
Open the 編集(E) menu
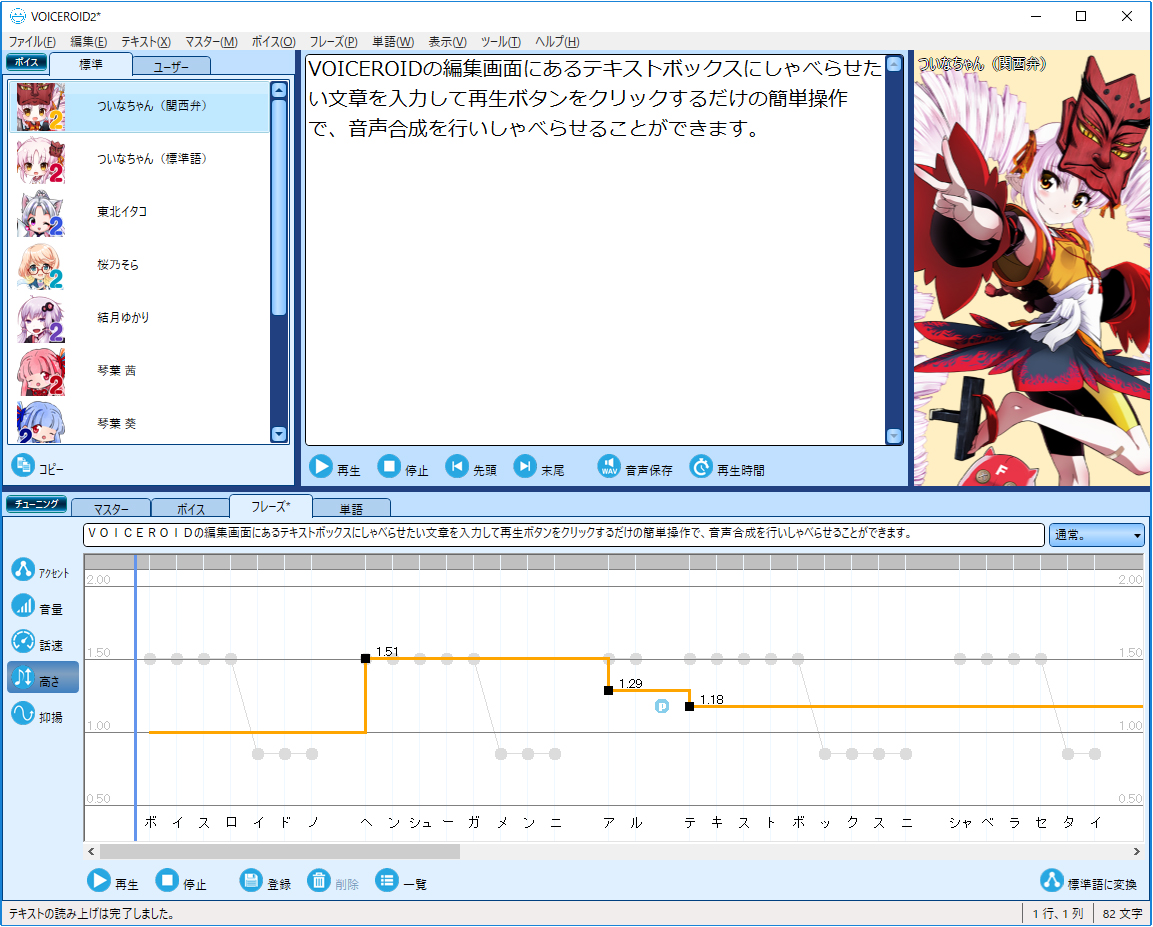(x=88, y=42)
